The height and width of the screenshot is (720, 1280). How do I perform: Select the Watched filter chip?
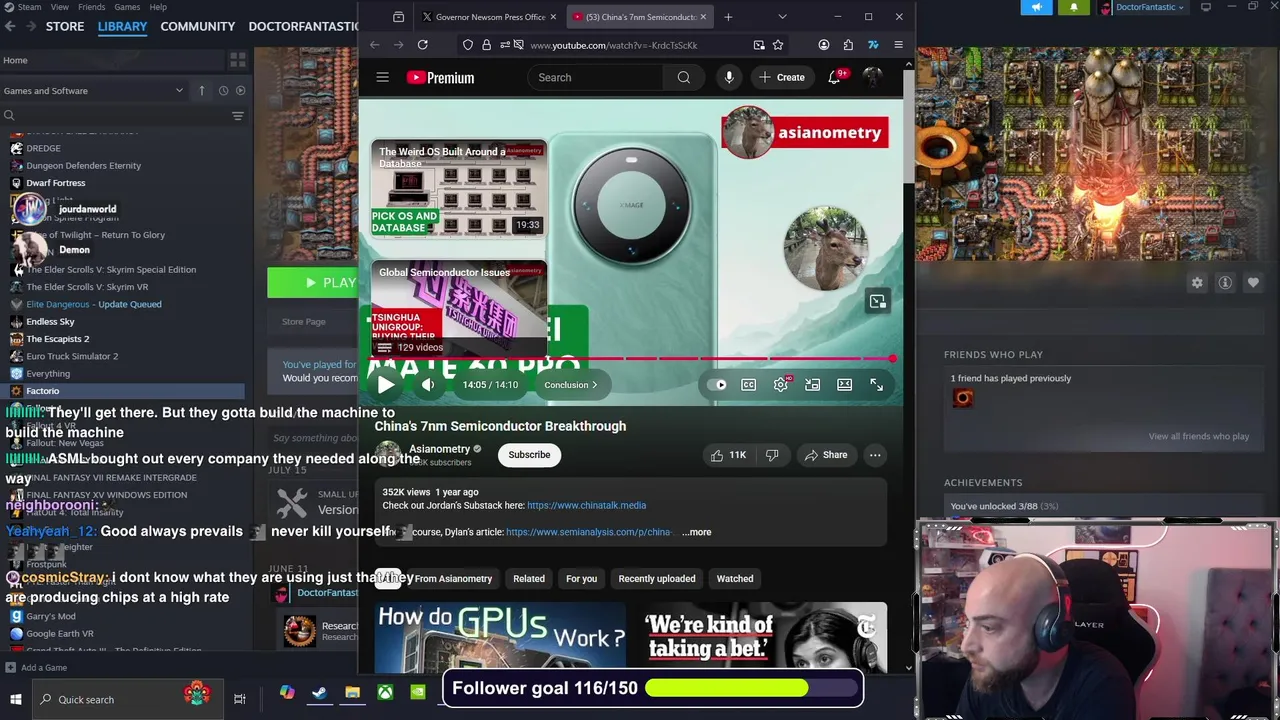click(735, 579)
